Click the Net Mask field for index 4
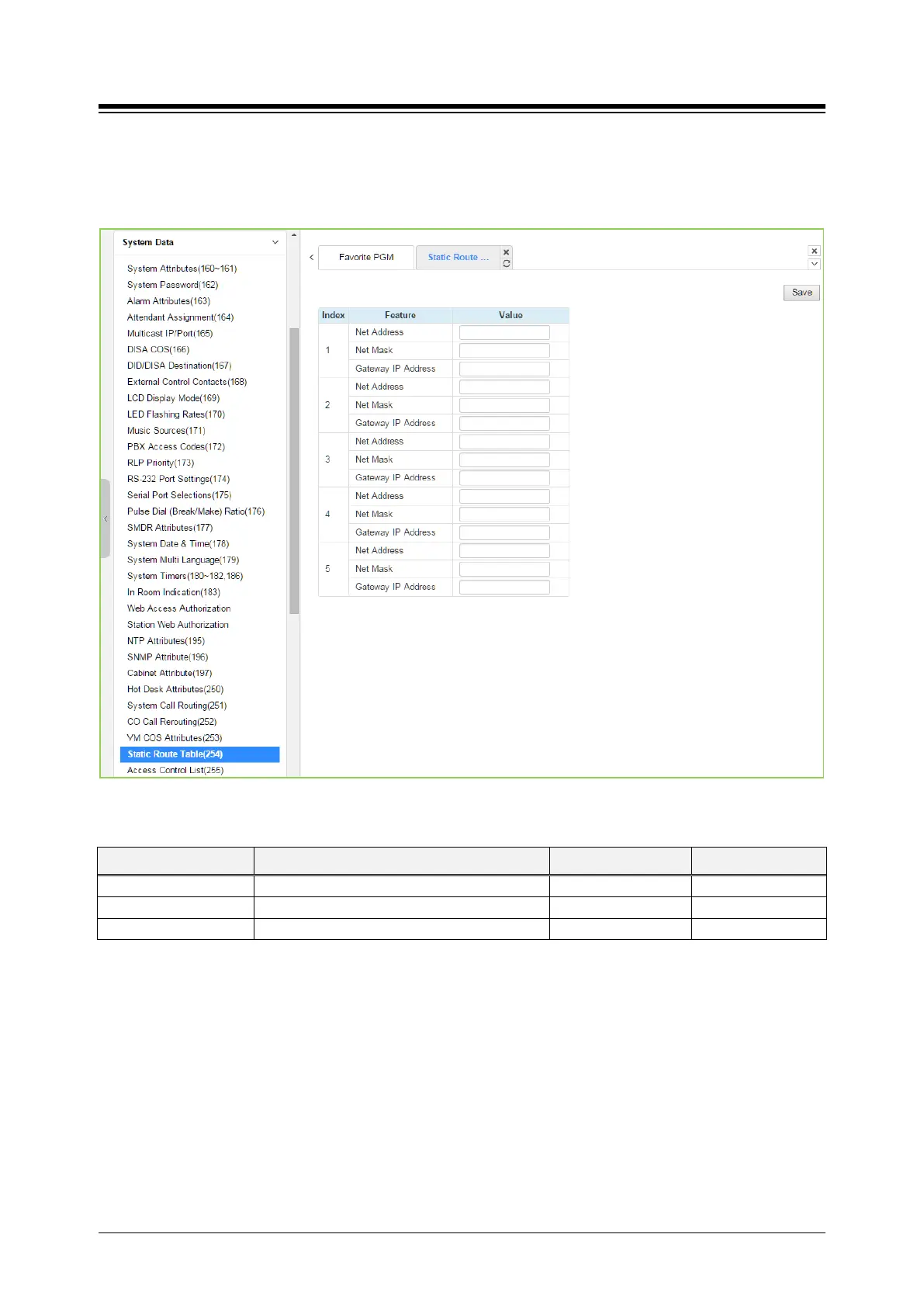The height and width of the screenshot is (1307, 924). 504,515
